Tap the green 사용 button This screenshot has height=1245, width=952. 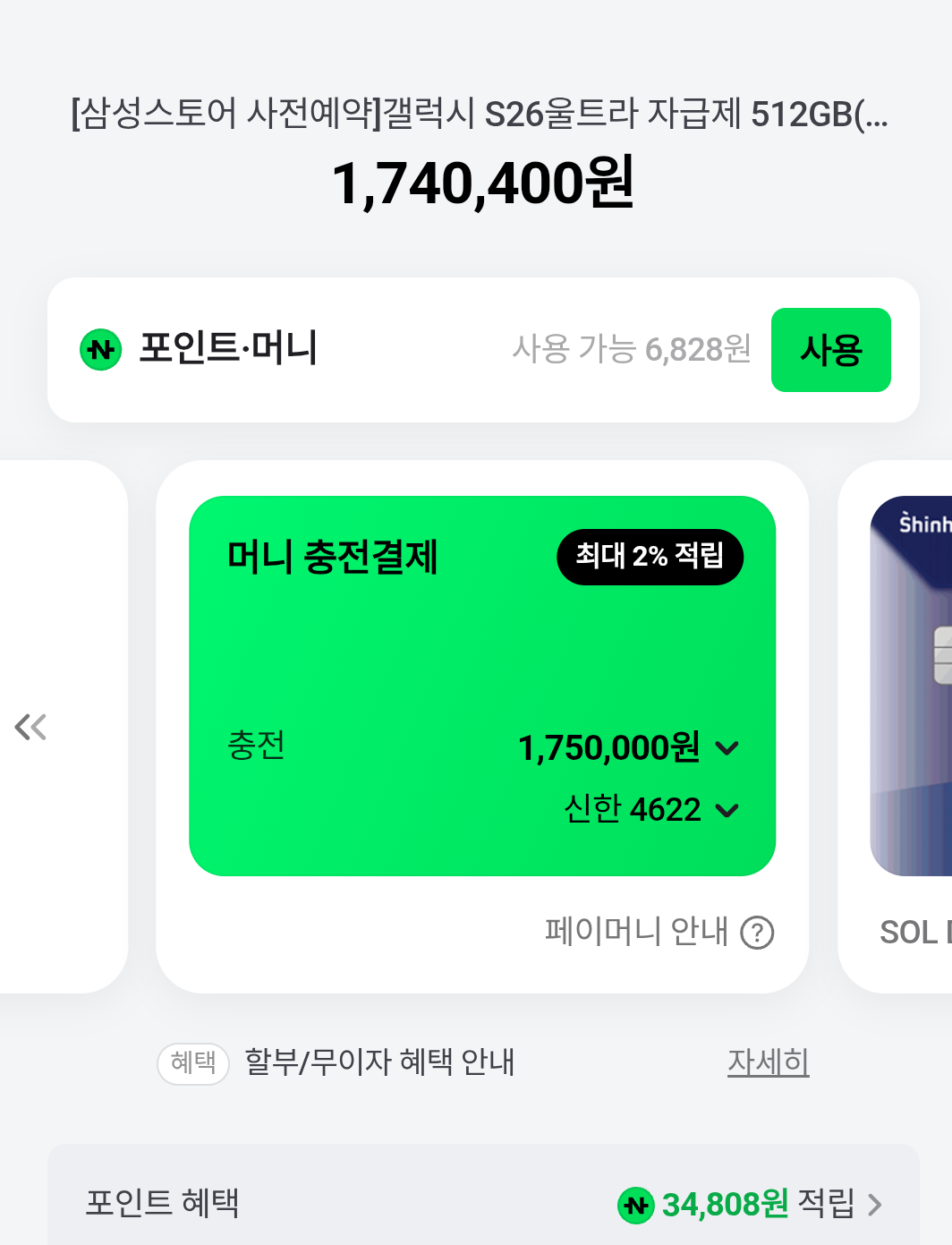(x=830, y=350)
